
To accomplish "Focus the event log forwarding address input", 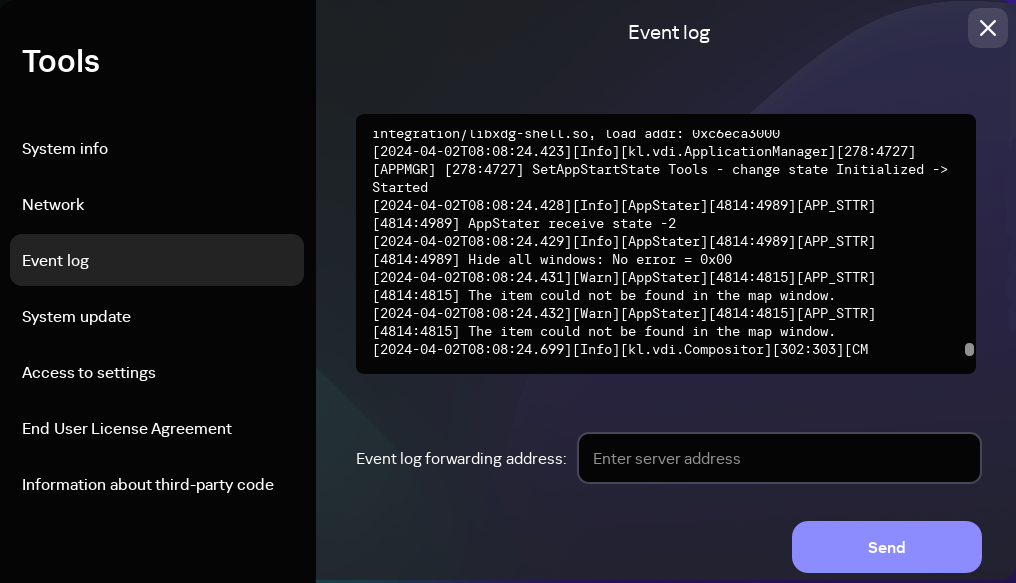I will click(779, 458).
